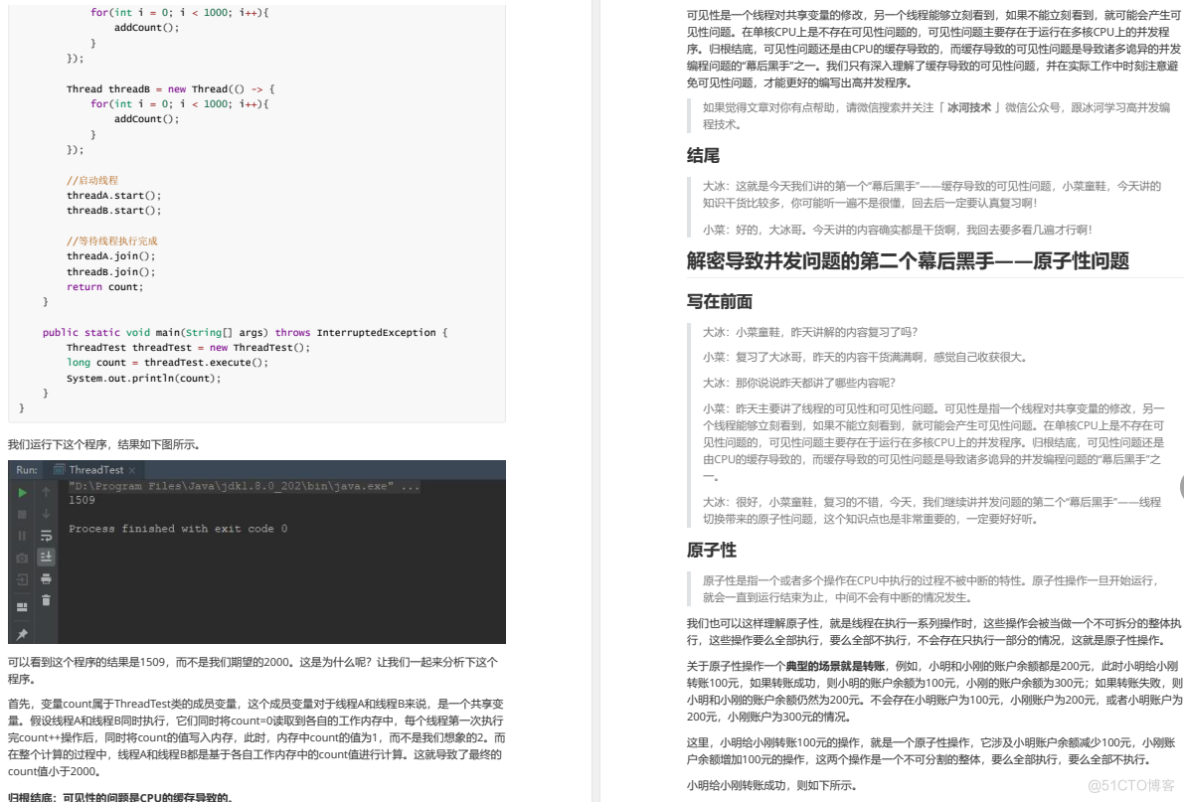
Task: Click the up-arrow stack trace navigation icon
Action: (x=44, y=493)
